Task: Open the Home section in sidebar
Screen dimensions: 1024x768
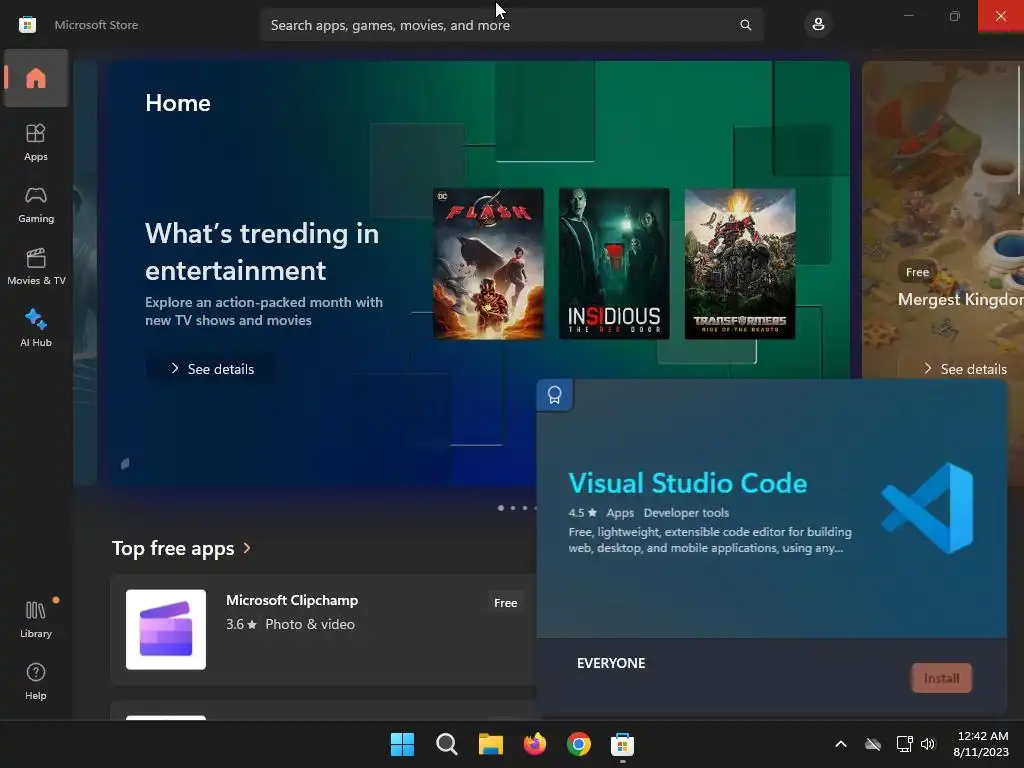Action: click(x=36, y=78)
